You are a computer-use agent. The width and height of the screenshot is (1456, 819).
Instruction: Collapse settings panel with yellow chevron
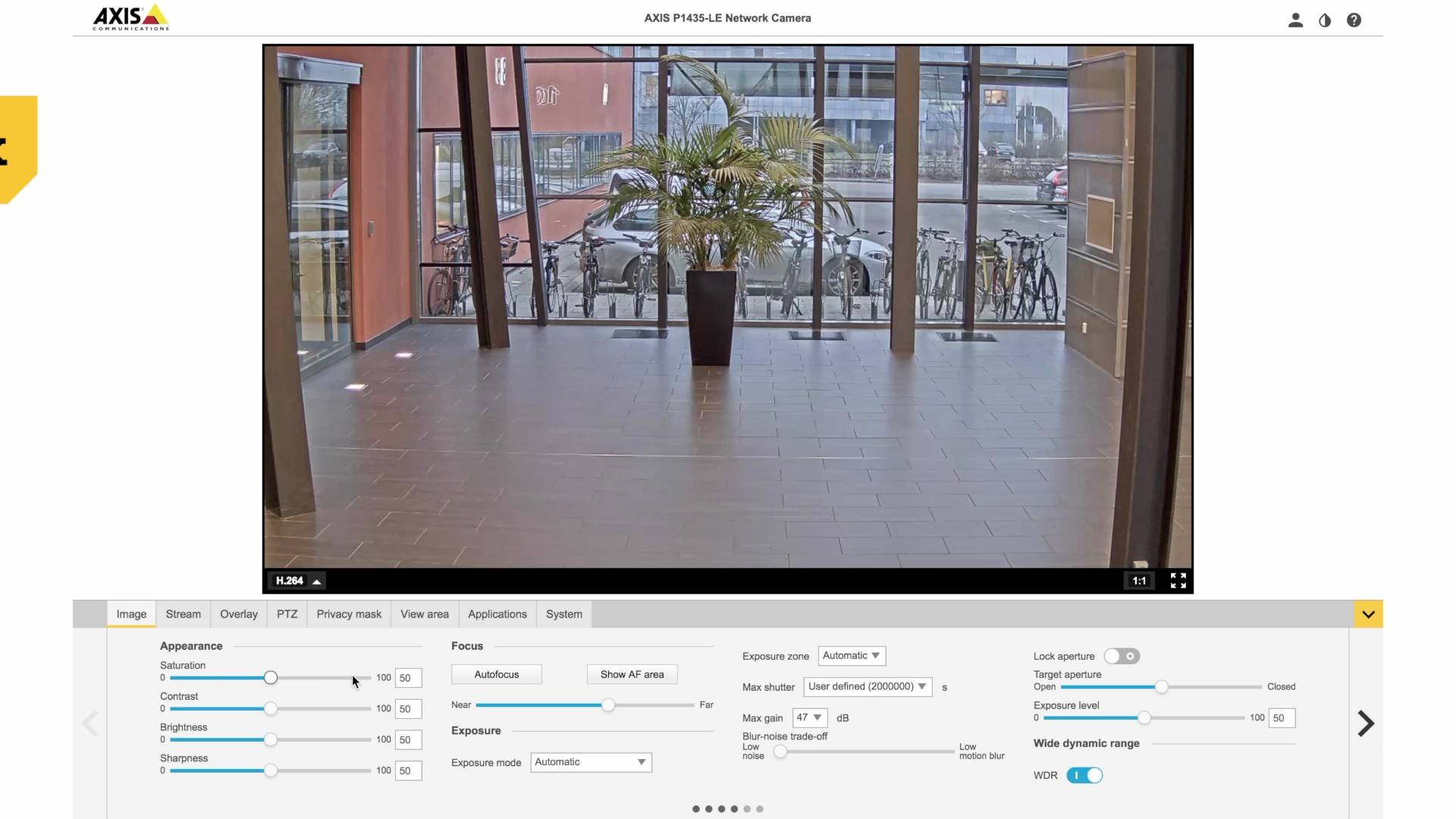click(1368, 614)
